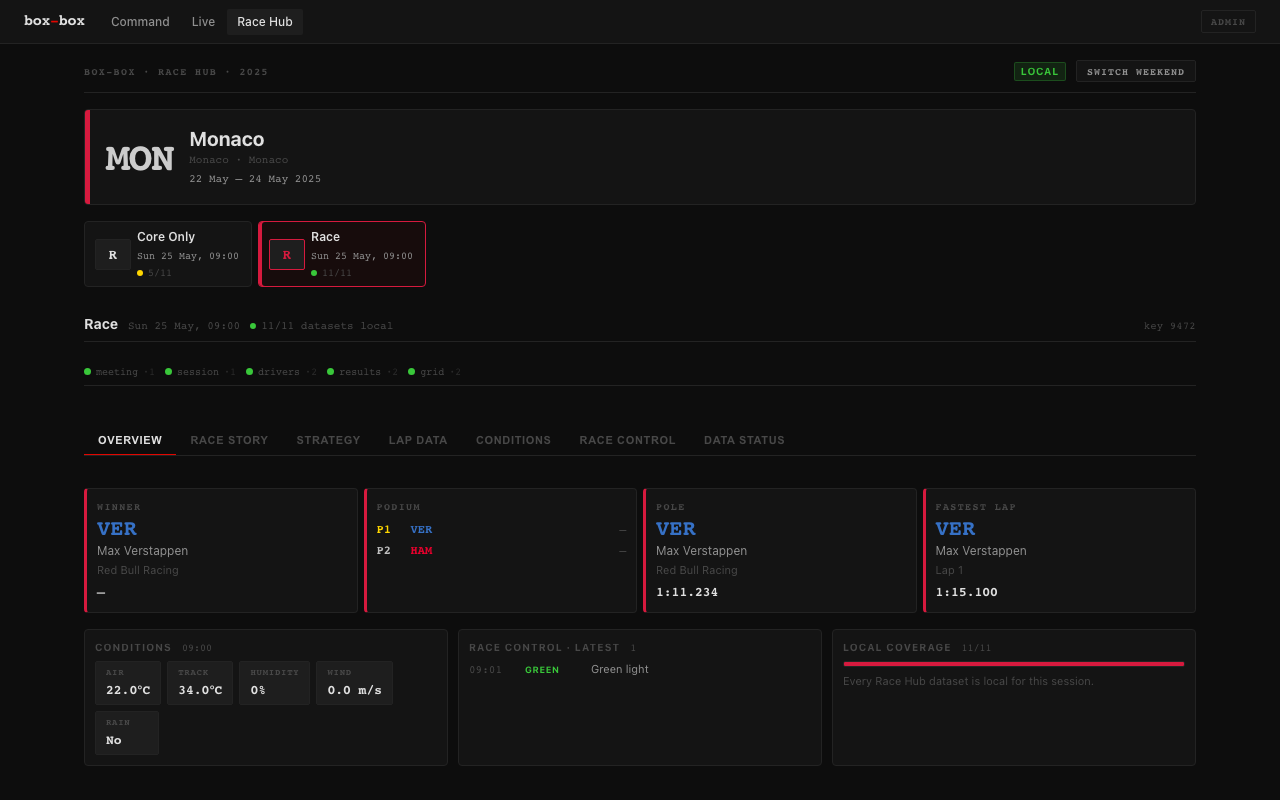Click the Humidity 0% tile

click(x=274, y=683)
